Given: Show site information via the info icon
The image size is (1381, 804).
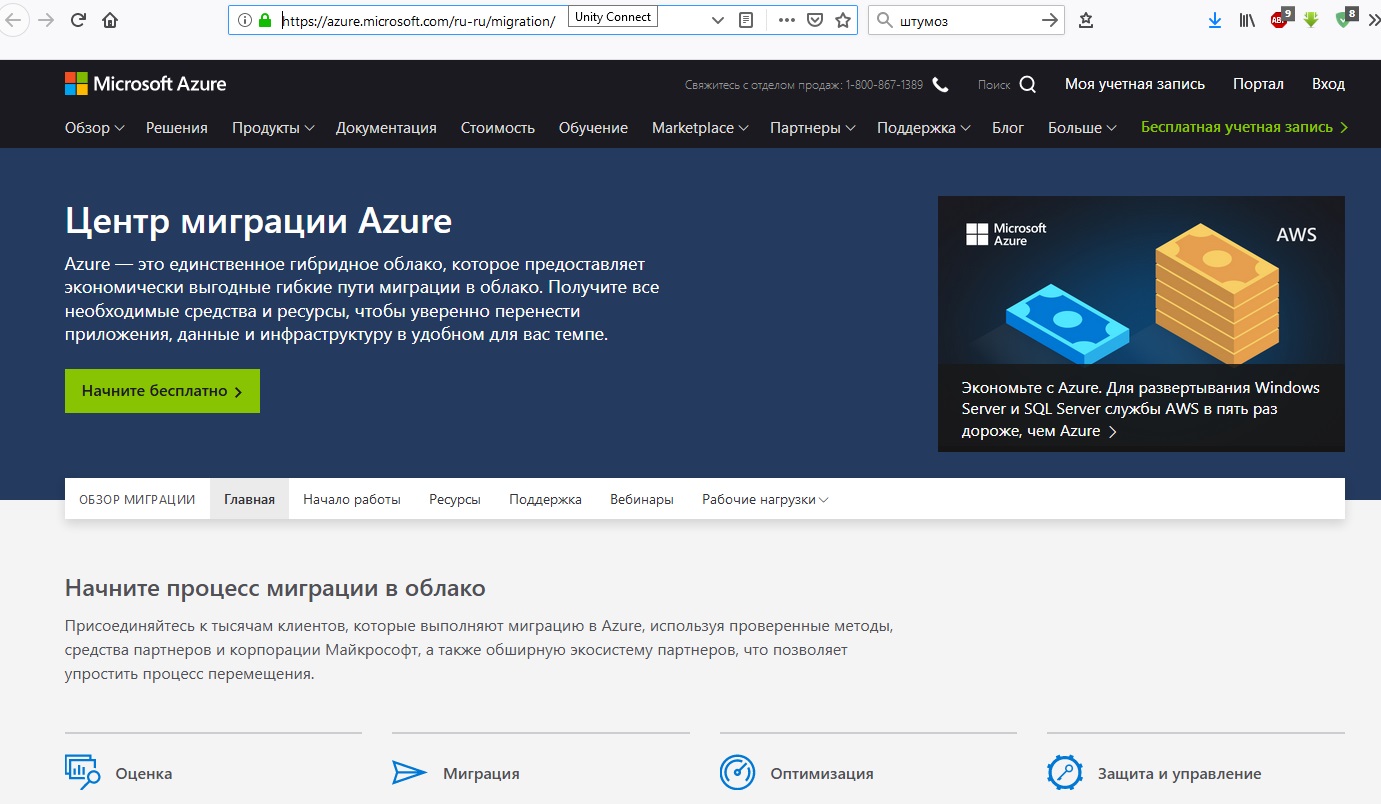Looking at the screenshot, I should point(245,20).
